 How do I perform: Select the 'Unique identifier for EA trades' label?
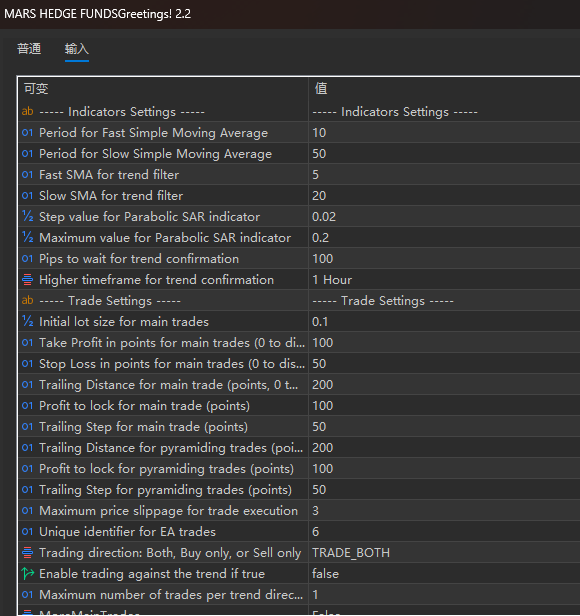click(127, 532)
